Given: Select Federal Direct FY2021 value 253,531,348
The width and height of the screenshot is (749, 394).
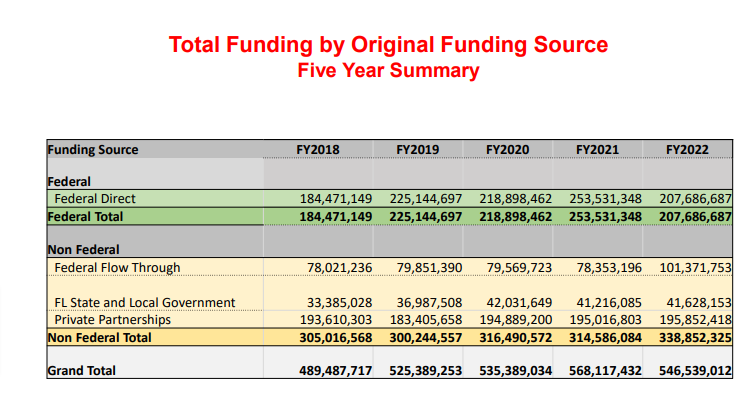Looking at the screenshot, I should point(605,198).
